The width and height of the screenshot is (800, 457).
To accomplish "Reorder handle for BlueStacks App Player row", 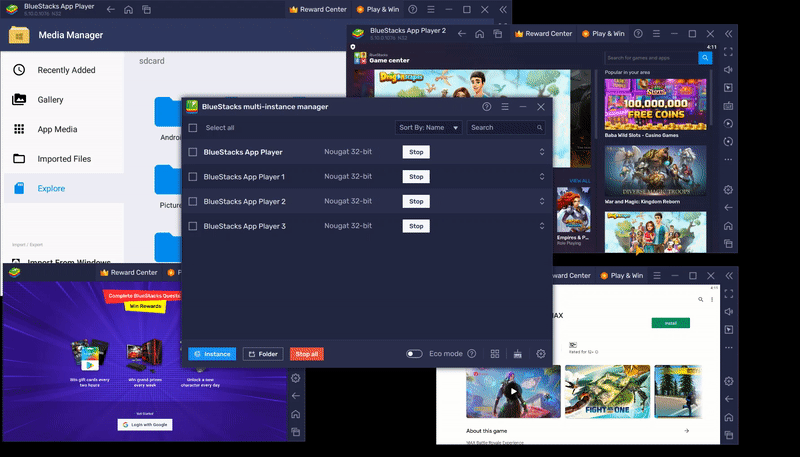I will click(542, 152).
